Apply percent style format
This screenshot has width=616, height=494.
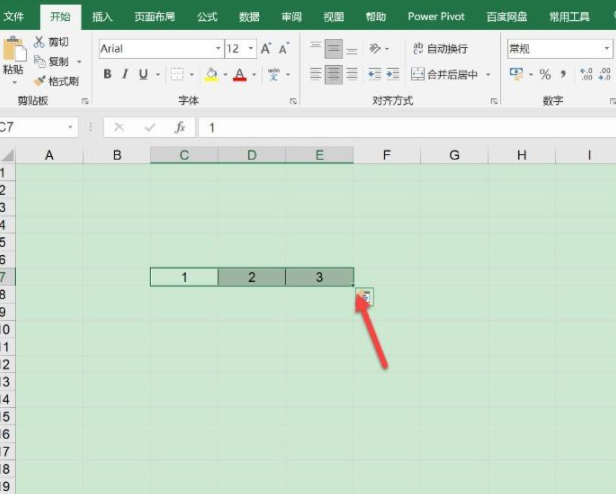[x=545, y=74]
